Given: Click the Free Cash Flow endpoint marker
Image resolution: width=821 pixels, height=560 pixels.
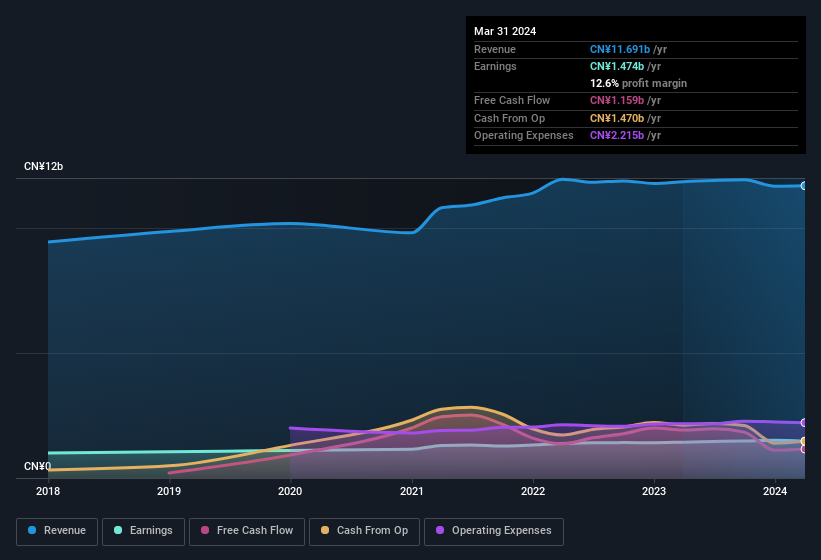Looking at the screenshot, I should point(803,449).
